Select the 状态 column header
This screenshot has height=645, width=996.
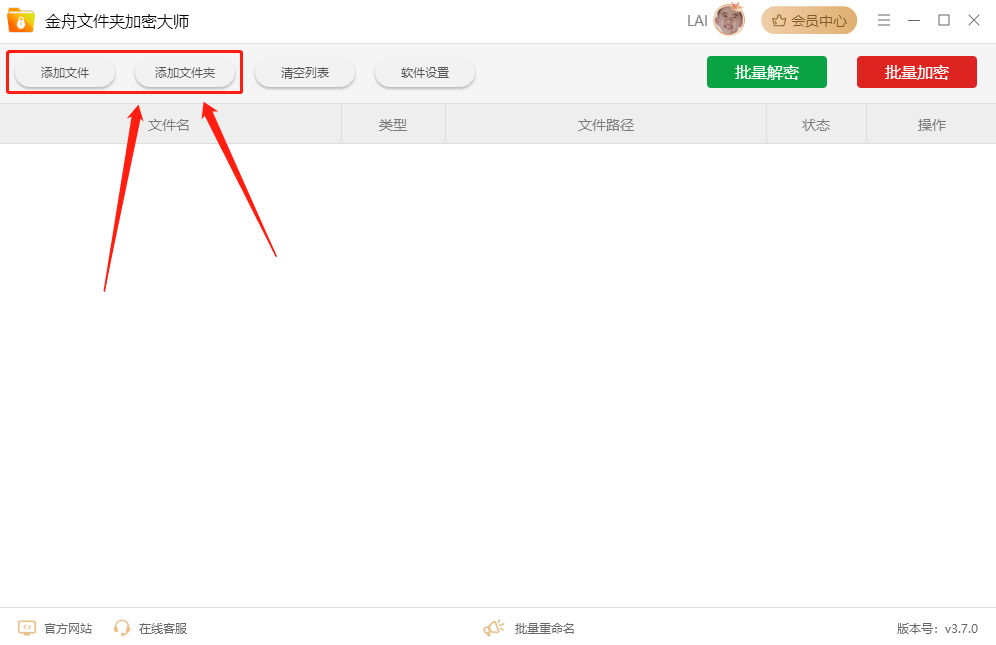pyautogui.click(x=816, y=125)
